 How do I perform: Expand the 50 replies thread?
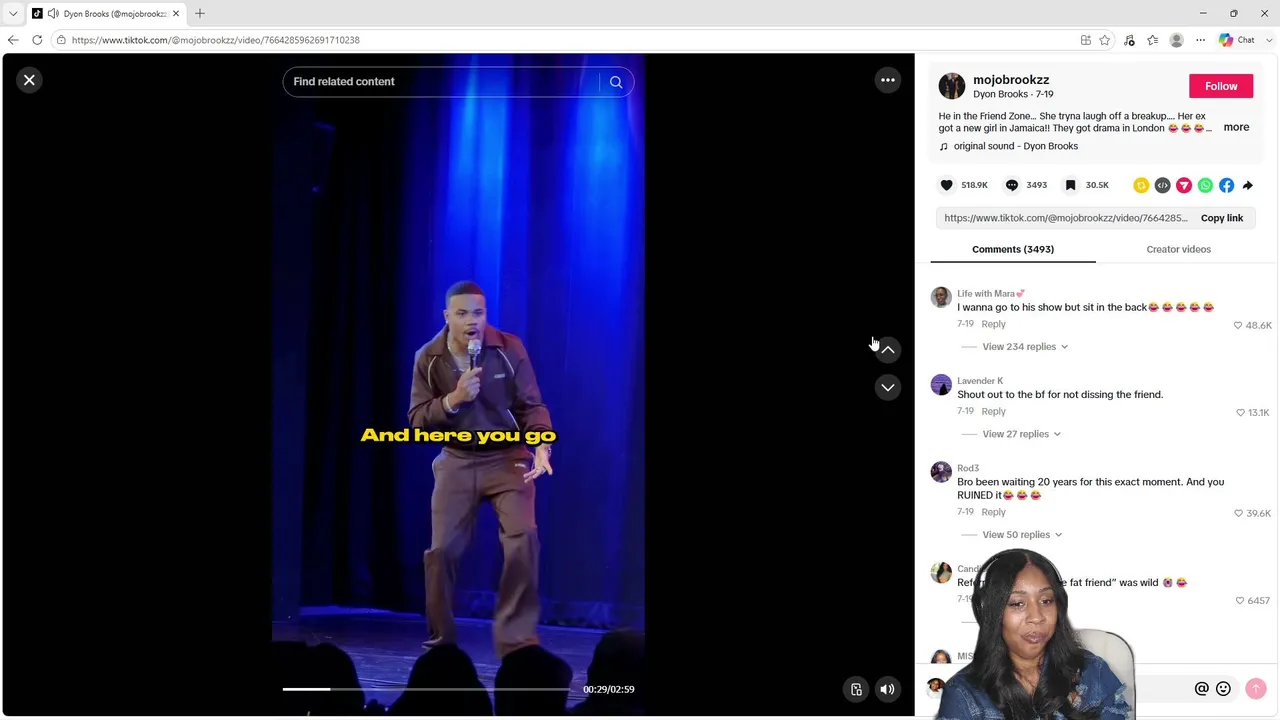click(1022, 535)
